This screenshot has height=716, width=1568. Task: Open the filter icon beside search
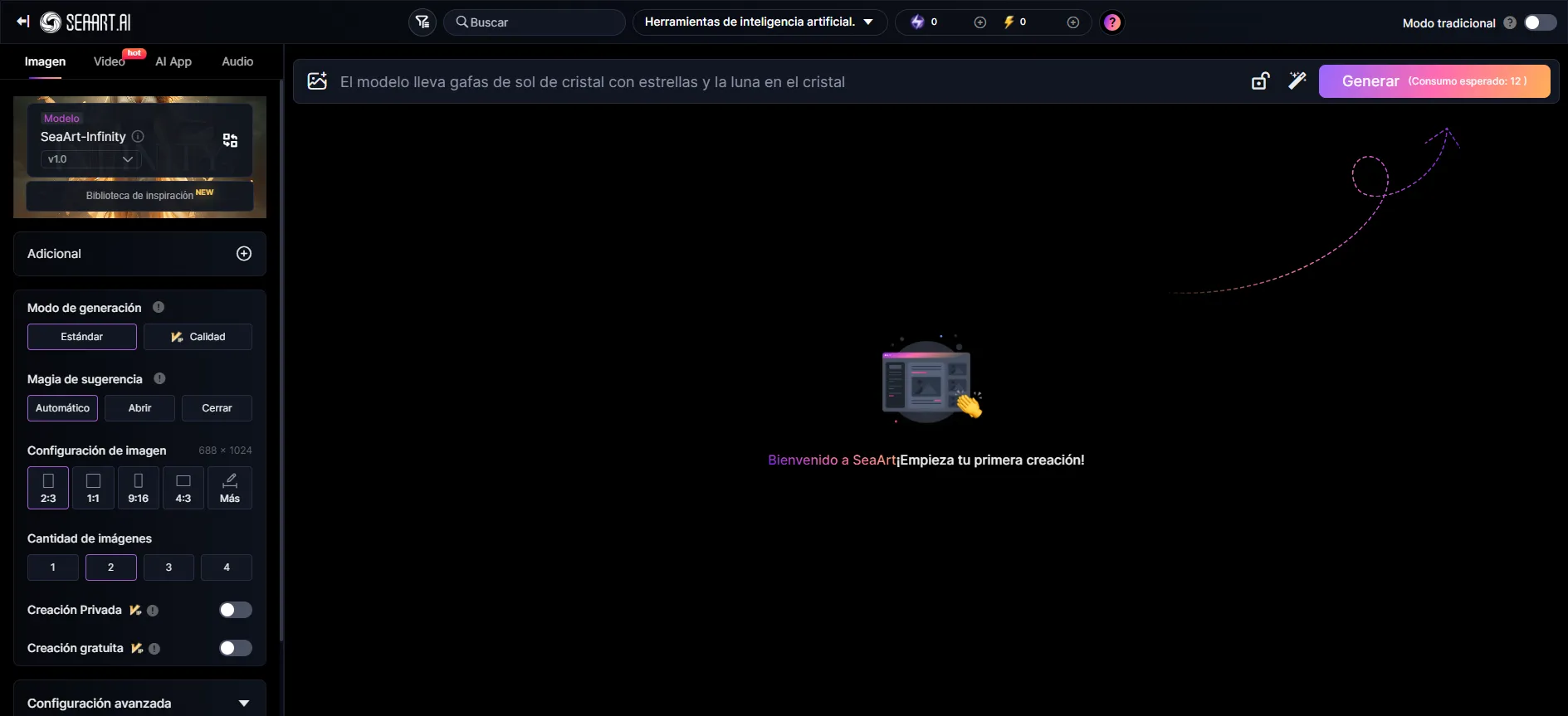tap(423, 22)
